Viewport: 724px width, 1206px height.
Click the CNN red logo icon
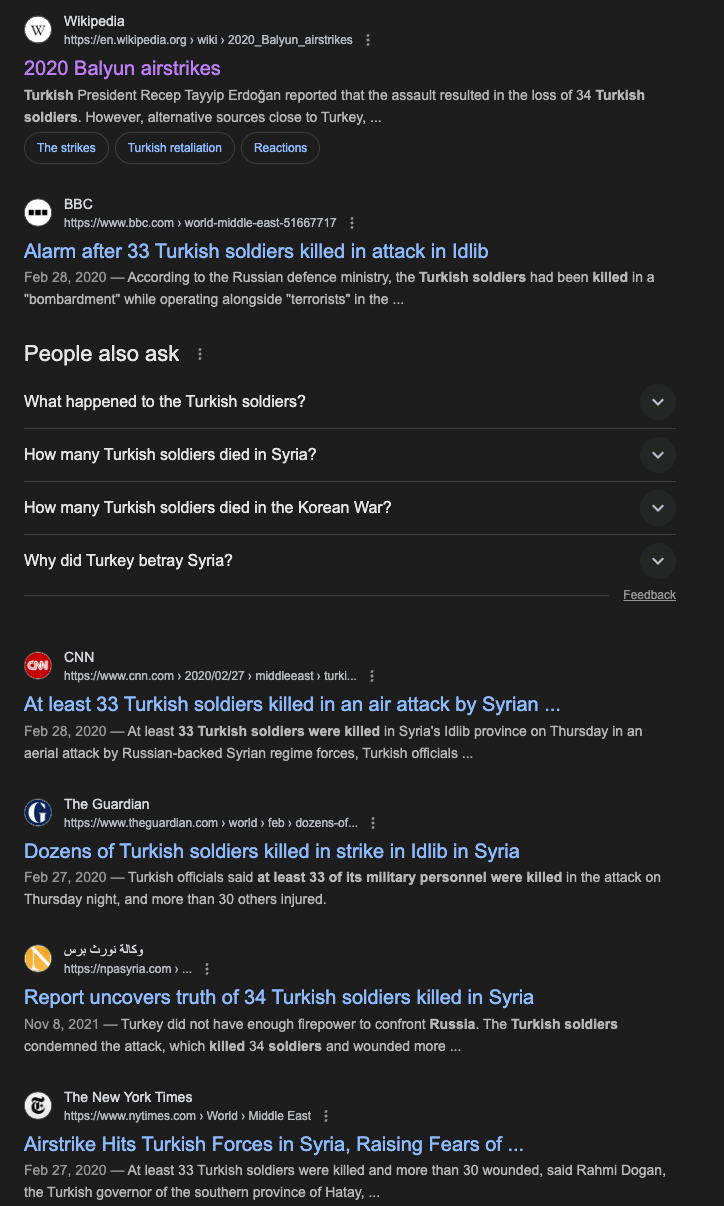point(38,666)
